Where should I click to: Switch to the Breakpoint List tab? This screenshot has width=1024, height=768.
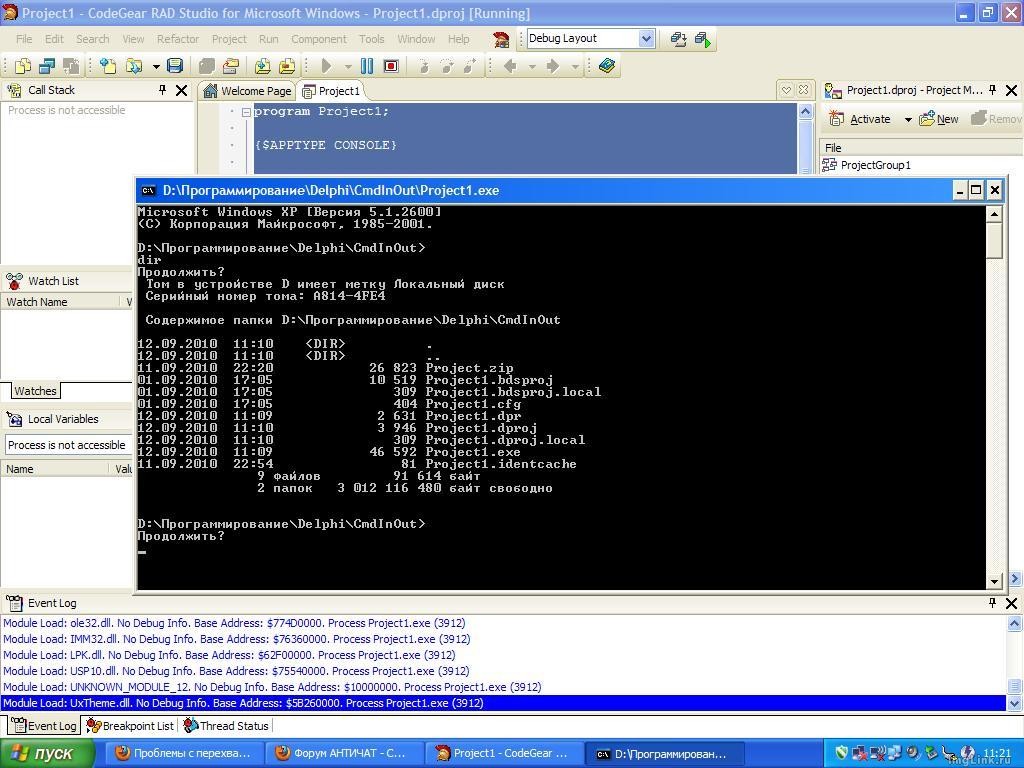tap(130, 726)
